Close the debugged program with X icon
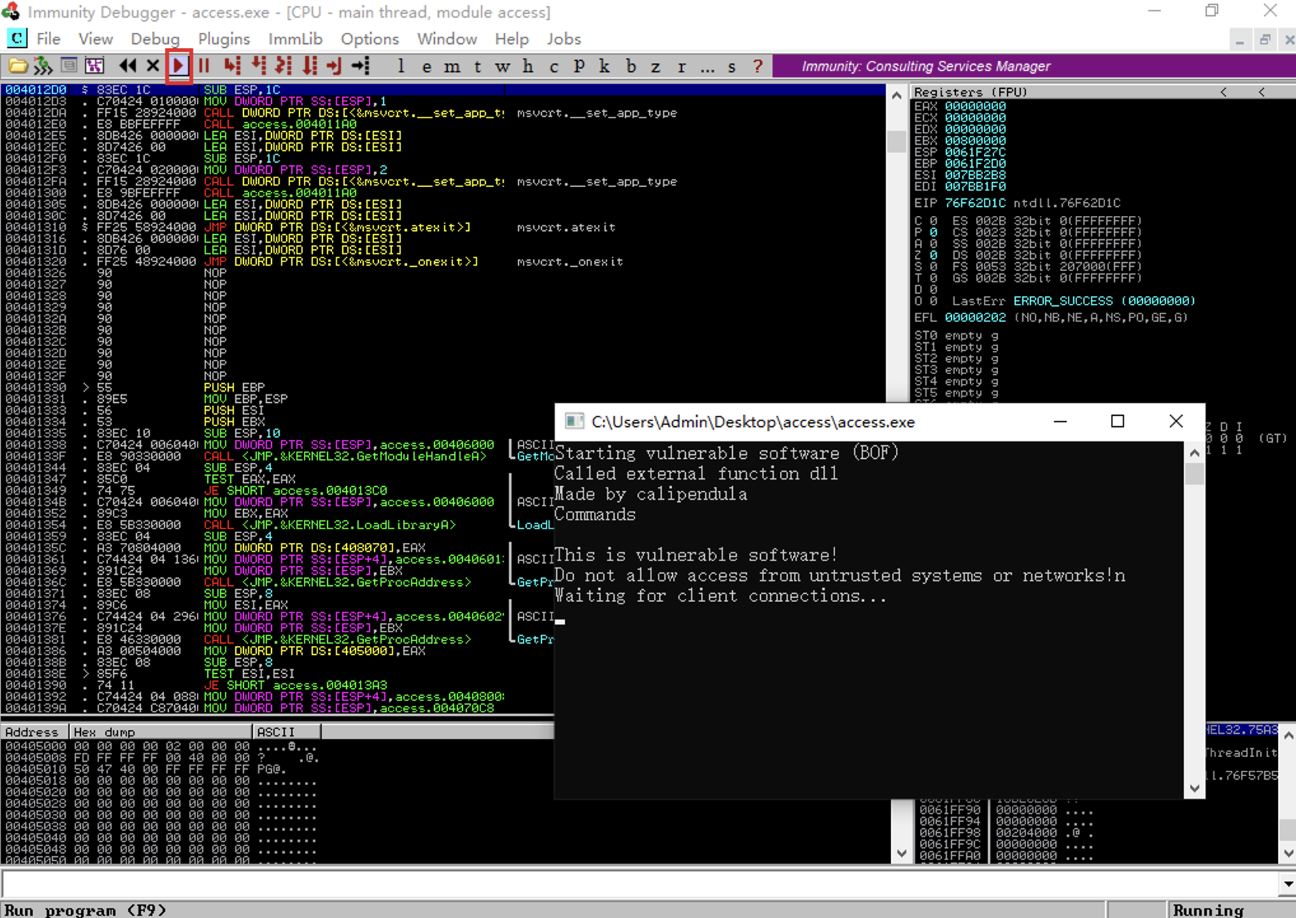1296x918 pixels. [x=153, y=66]
